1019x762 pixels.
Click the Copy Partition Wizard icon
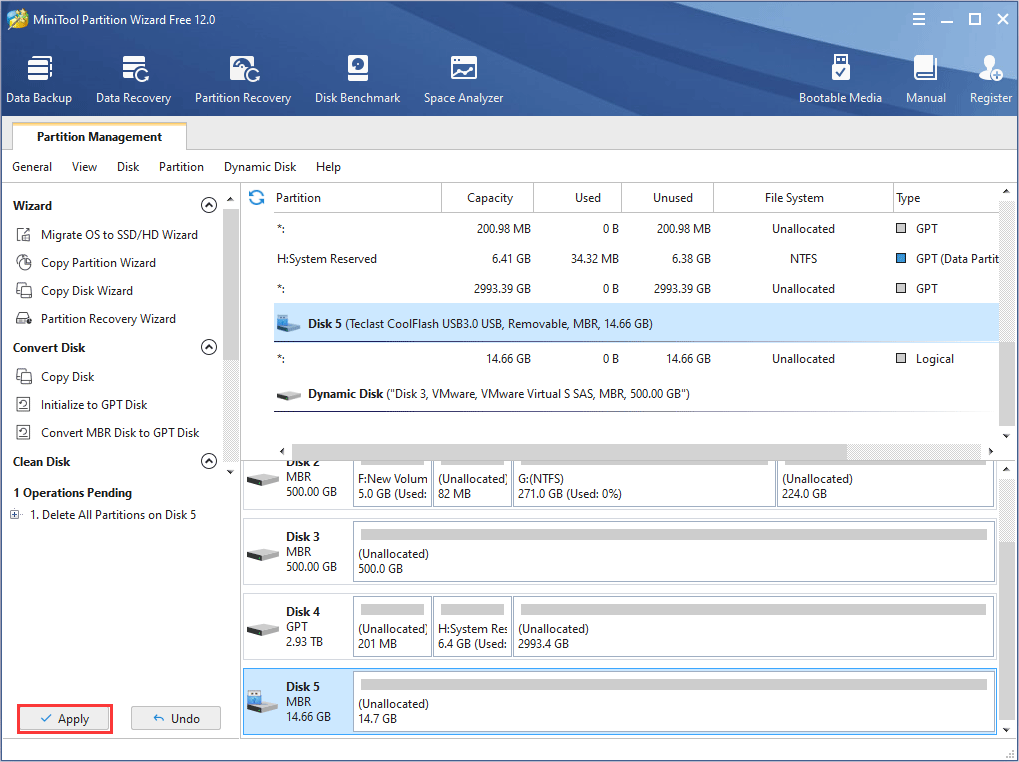coord(23,262)
